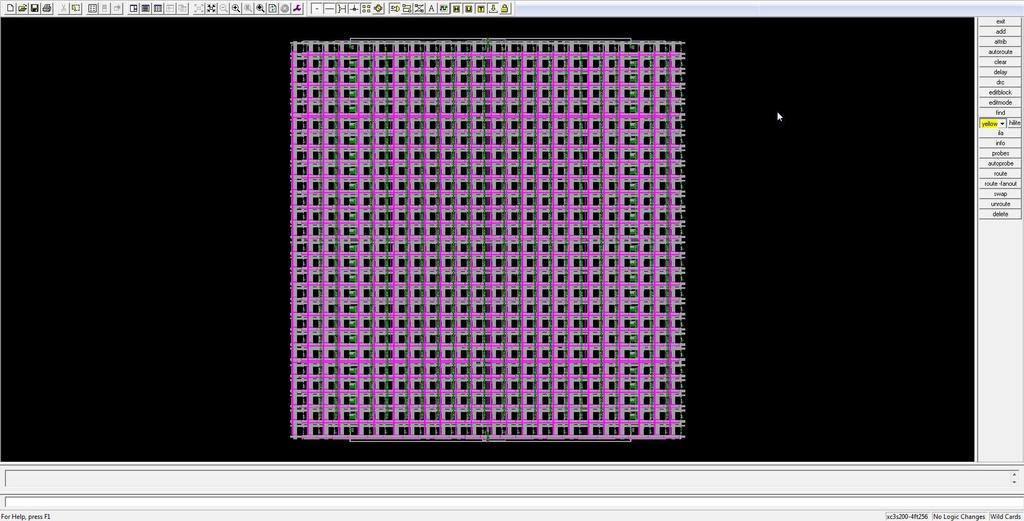
Task: Toggle the short-dash wire layer button
Action: (317, 8)
